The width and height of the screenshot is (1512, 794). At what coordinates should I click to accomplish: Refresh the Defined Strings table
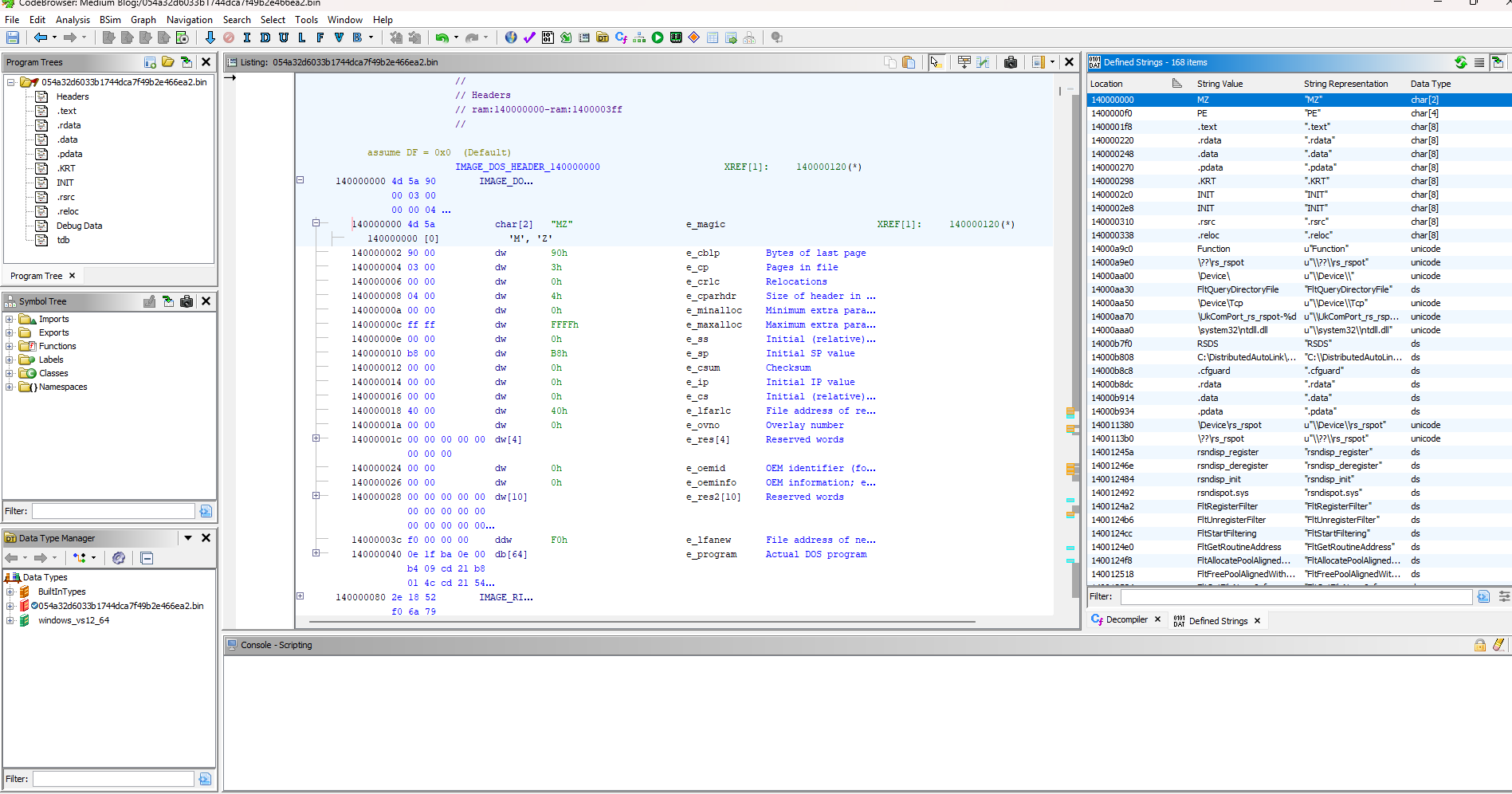point(1461,62)
